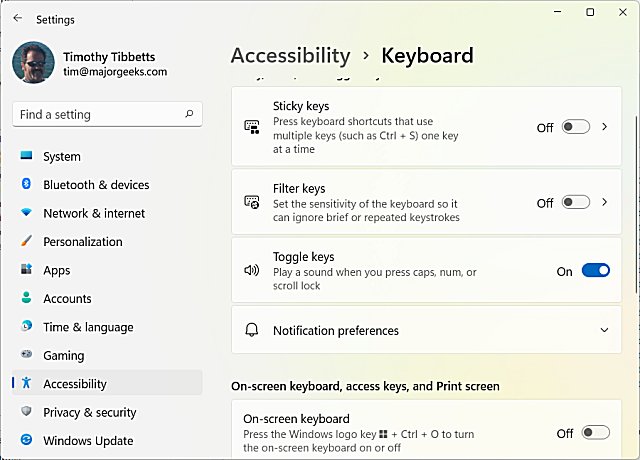
Task: Disable the Toggle keys switch
Action: point(595,271)
